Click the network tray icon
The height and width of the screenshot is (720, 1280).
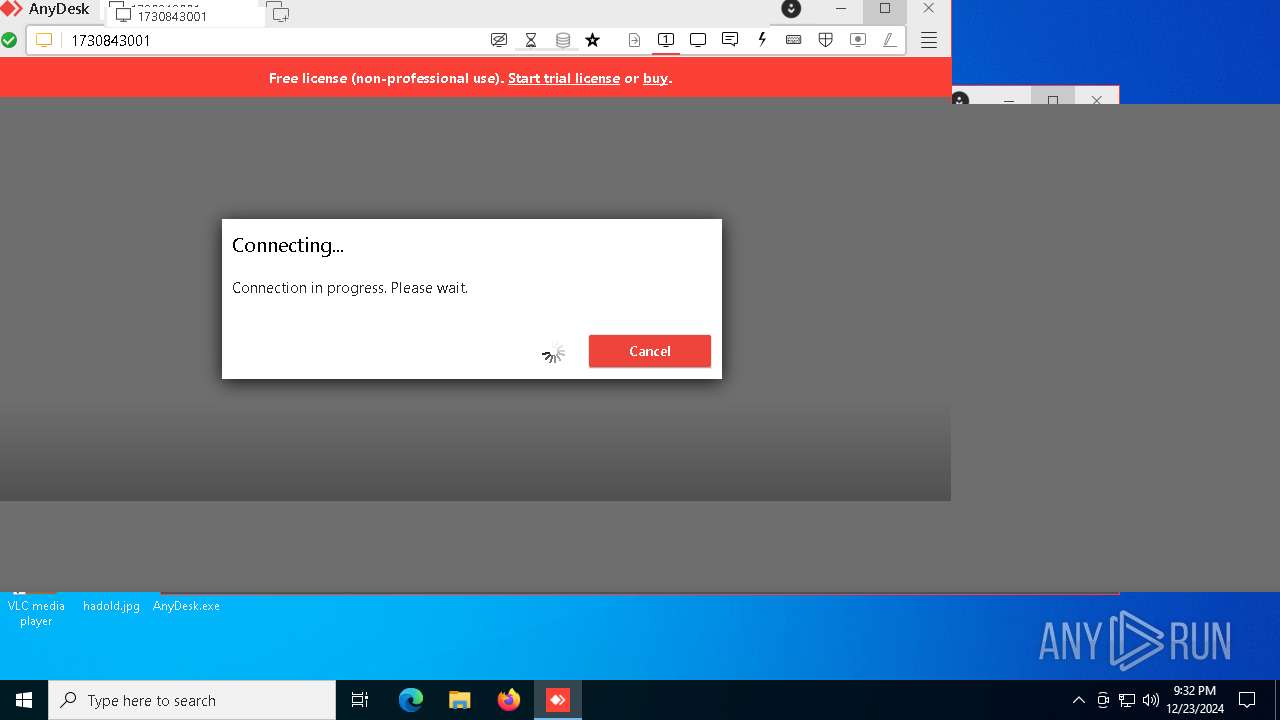(x=1127, y=700)
